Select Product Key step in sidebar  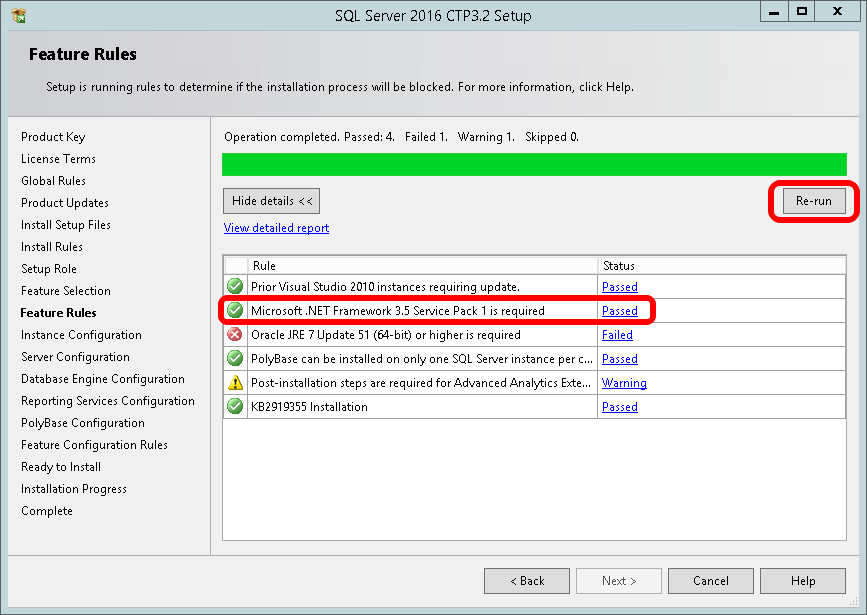(53, 137)
